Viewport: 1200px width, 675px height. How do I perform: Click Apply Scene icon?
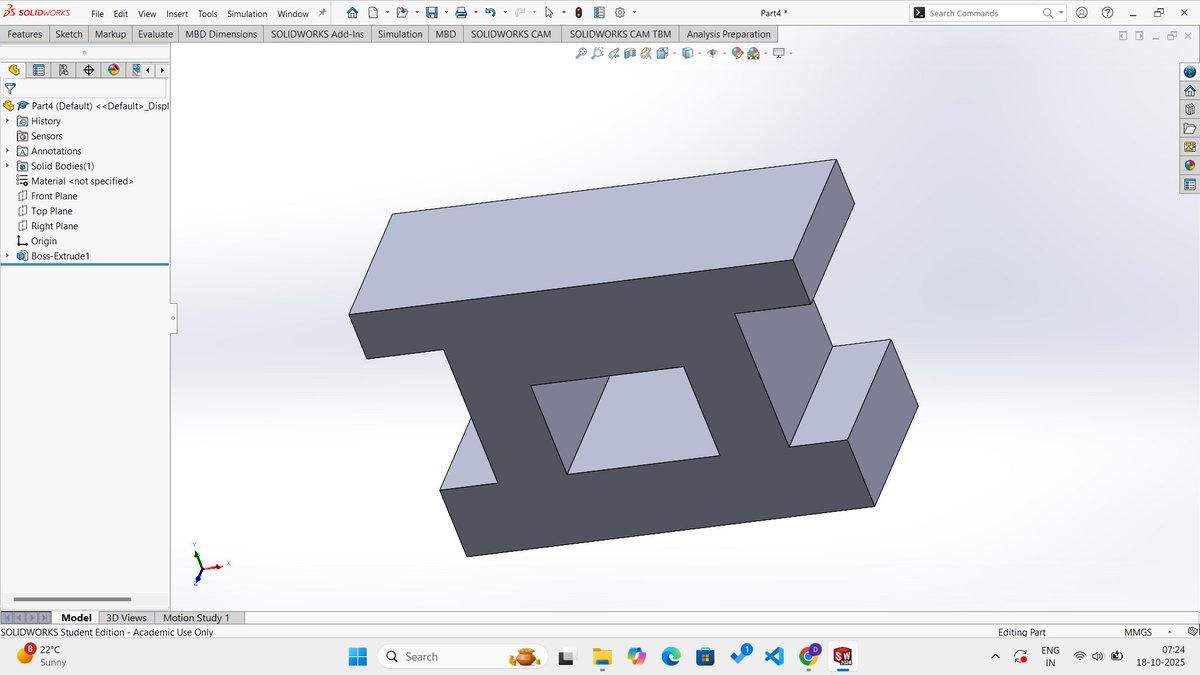coord(752,53)
